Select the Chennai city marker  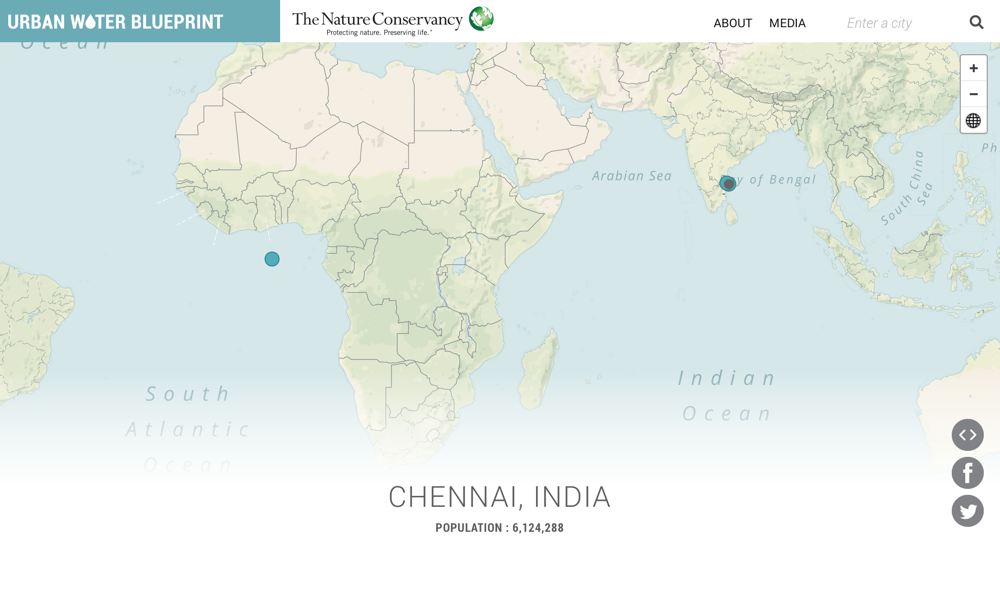tap(728, 184)
